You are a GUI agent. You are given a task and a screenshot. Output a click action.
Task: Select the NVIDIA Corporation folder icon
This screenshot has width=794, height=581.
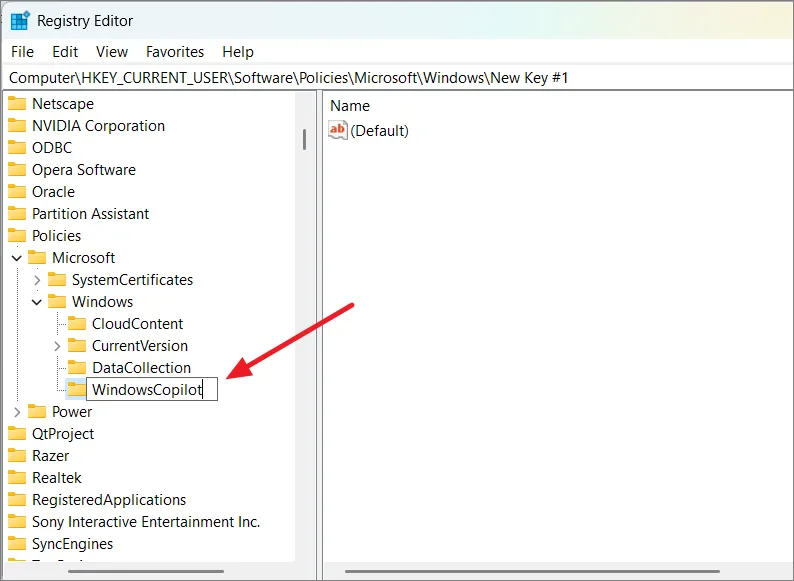point(17,126)
